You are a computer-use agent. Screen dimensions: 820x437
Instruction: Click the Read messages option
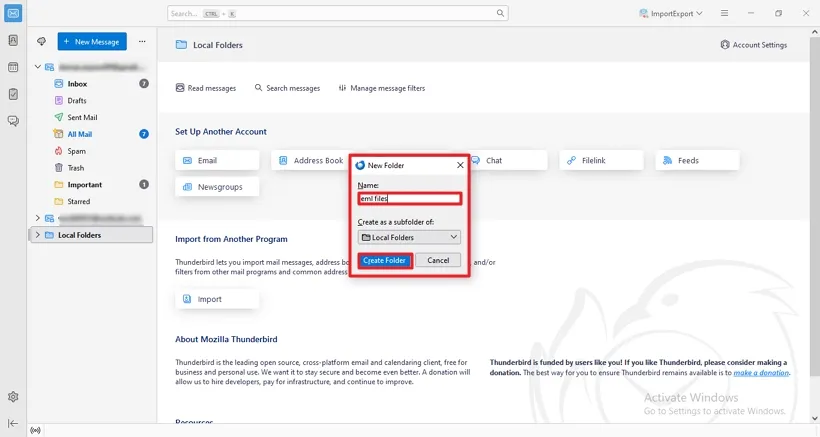[206, 88]
